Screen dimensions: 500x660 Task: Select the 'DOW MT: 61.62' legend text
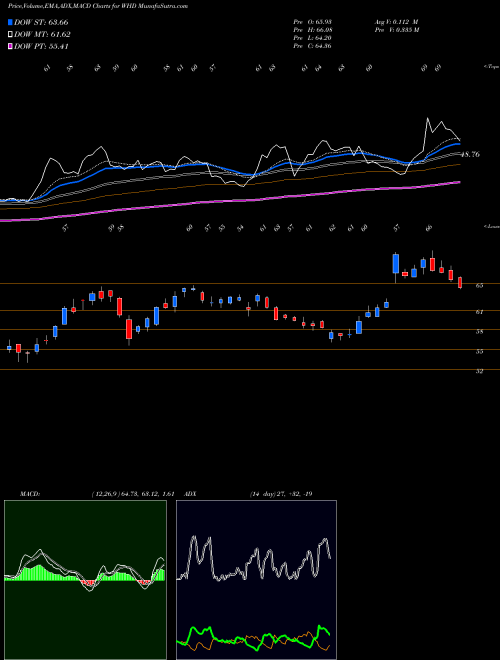coord(43,35)
